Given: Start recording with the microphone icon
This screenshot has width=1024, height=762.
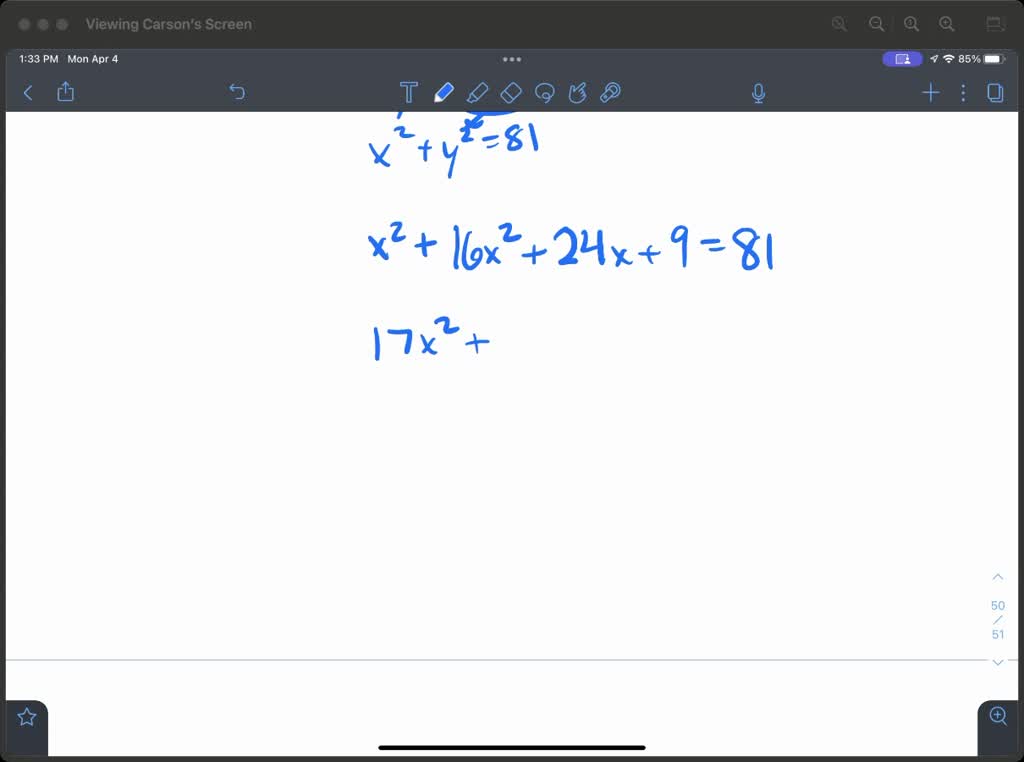Looking at the screenshot, I should point(759,92).
